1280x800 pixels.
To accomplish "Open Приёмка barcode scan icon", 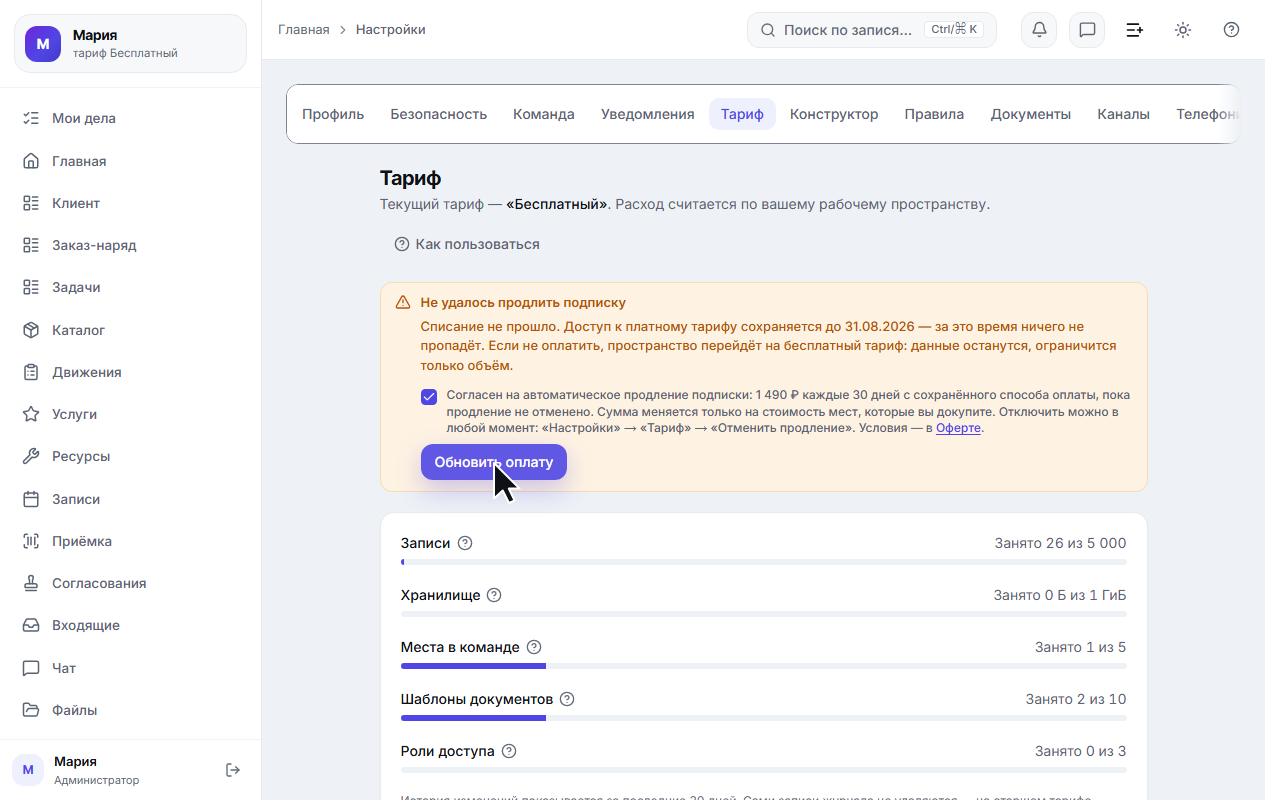I will (31, 541).
